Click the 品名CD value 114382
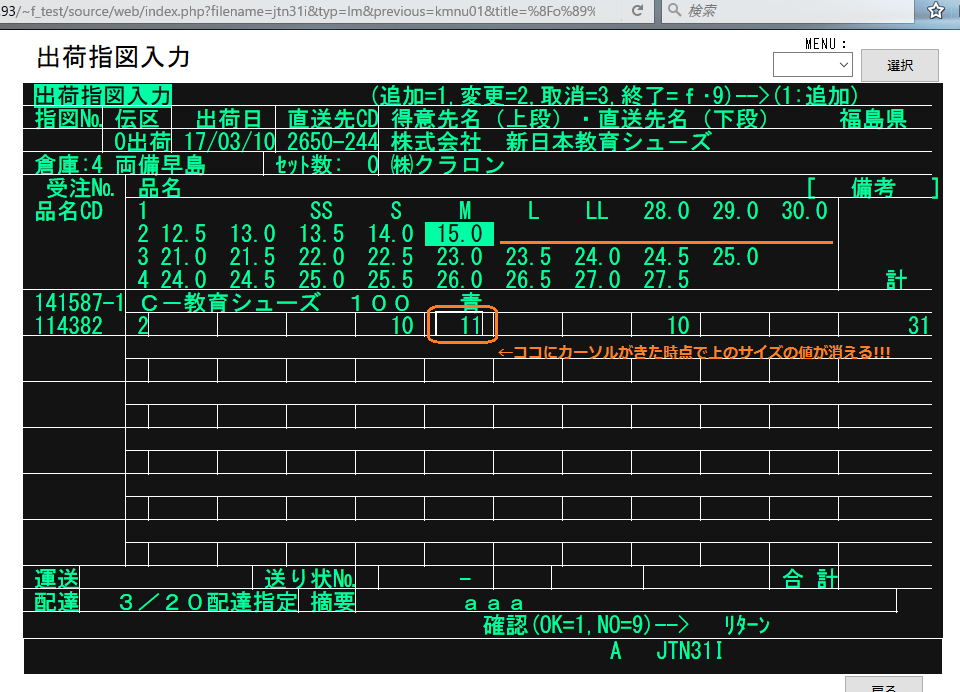 (x=70, y=325)
